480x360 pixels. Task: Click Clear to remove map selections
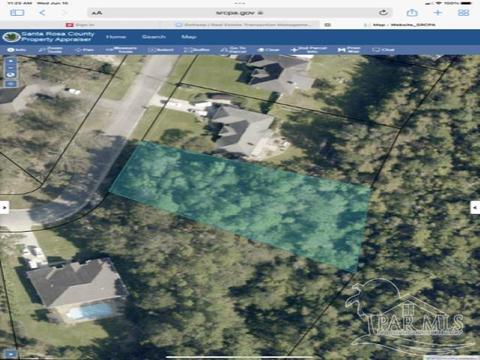coord(268,50)
